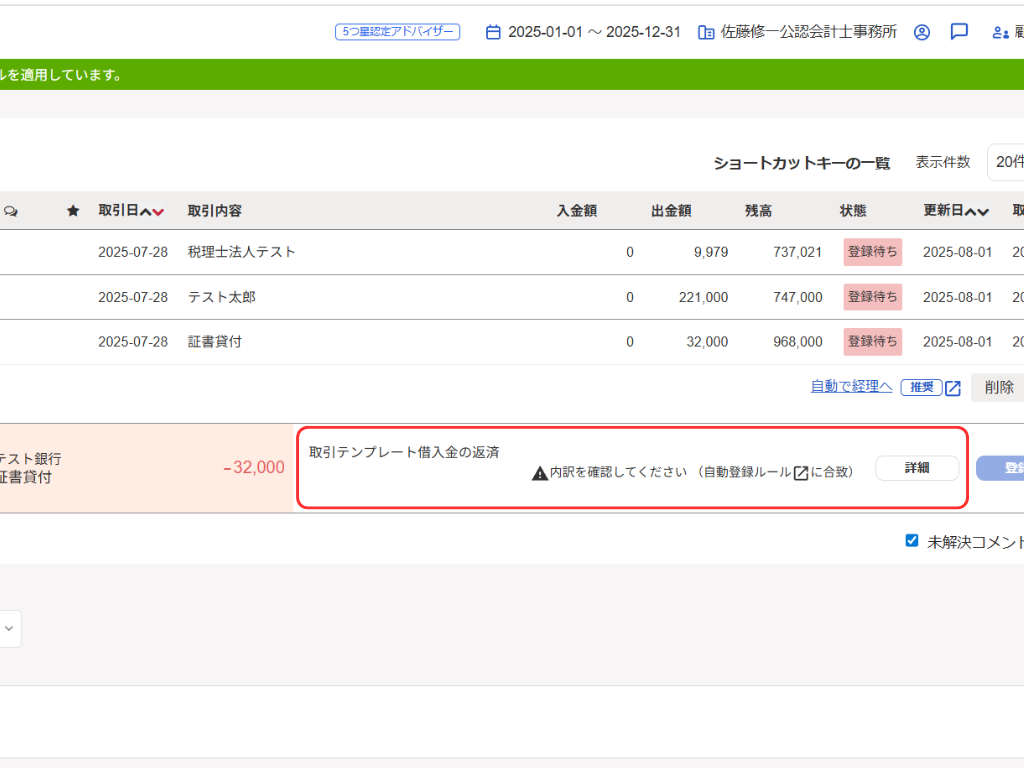The height and width of the screenshot is (768, 1024).
Task: Click the 詳細 button
Action: point(917,468)
